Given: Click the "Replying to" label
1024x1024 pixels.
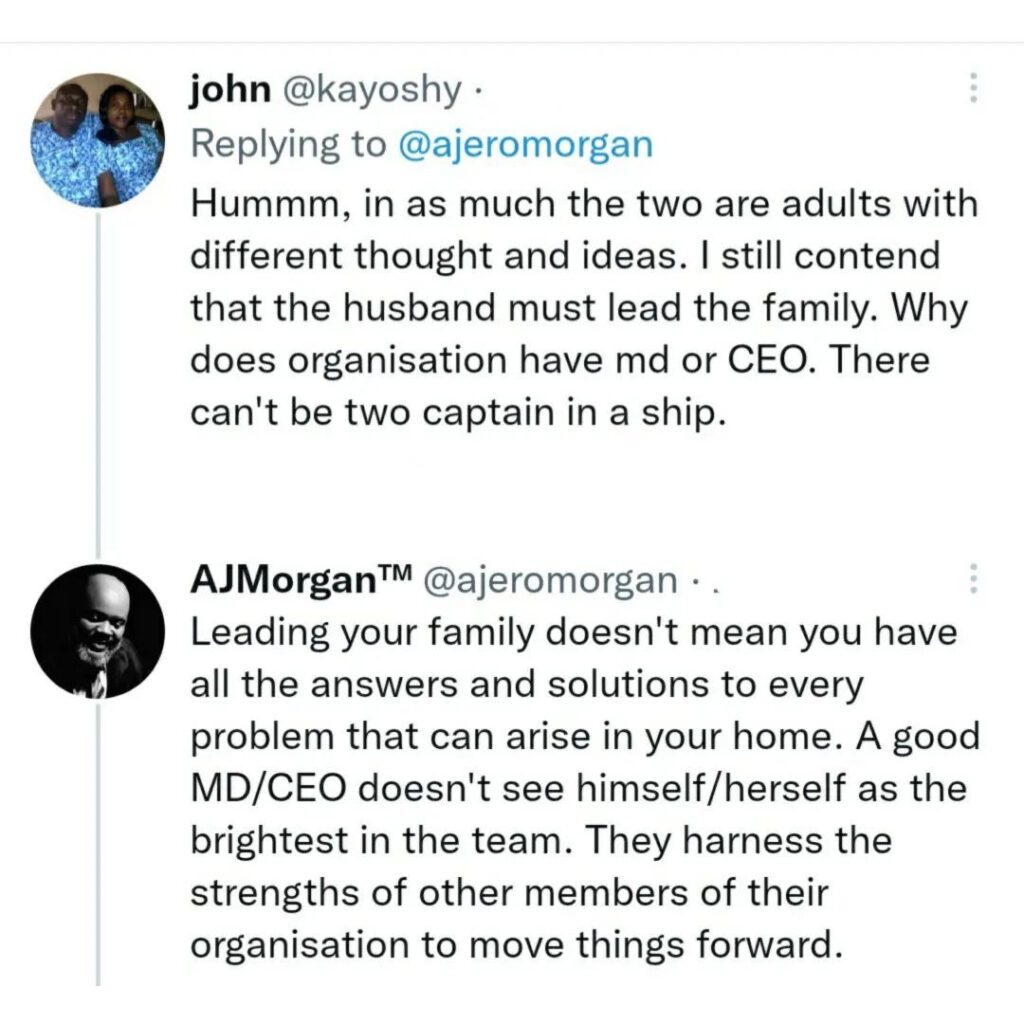Looking at the screenshot, I should (288, 144).
